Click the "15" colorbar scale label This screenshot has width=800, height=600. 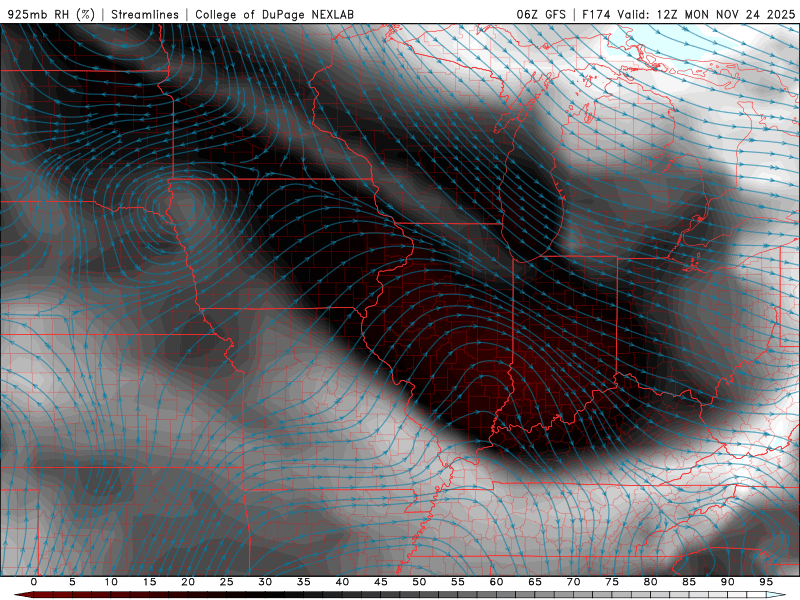149,582
